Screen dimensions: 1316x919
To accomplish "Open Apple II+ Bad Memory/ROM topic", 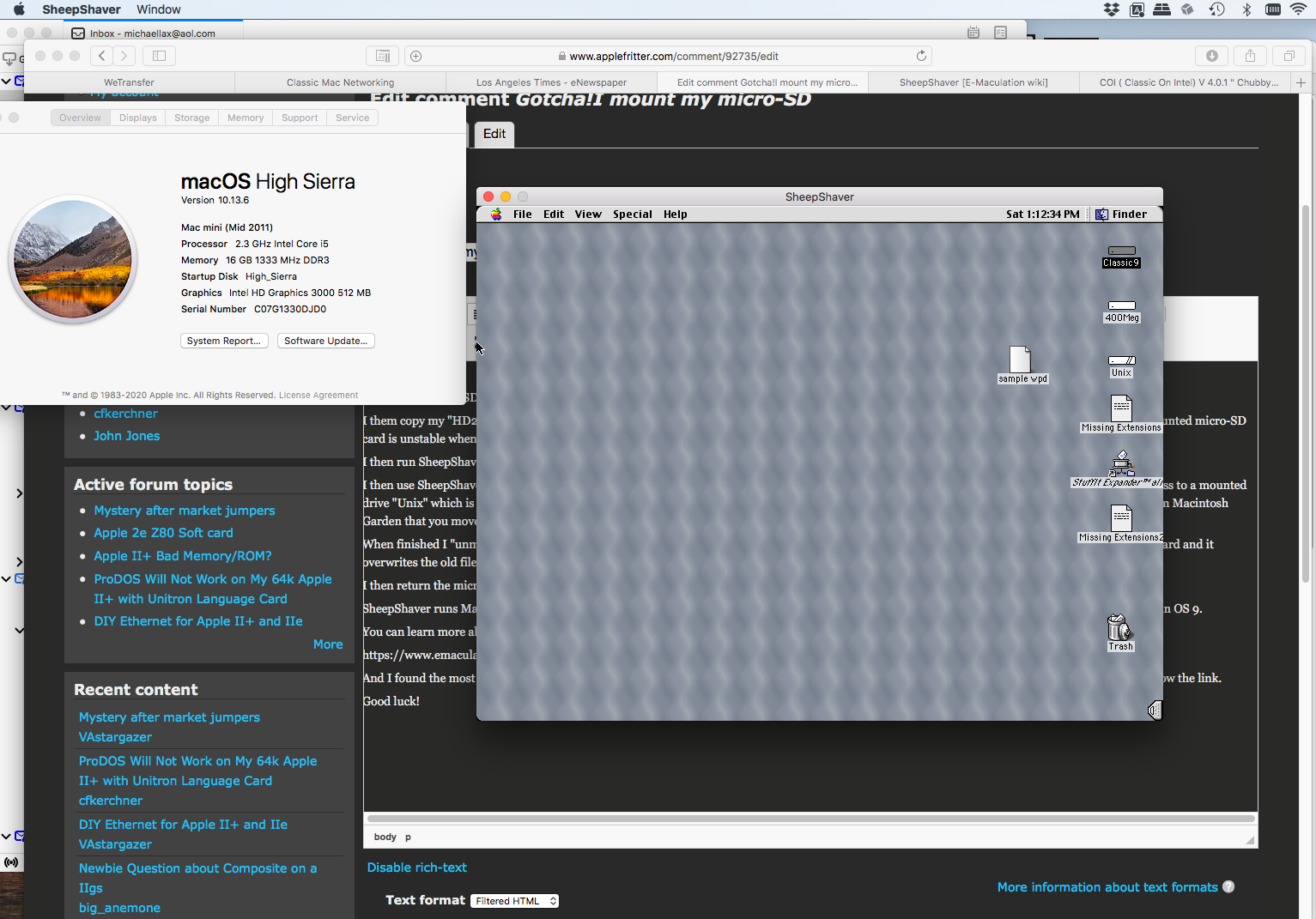I will (183, 556).
